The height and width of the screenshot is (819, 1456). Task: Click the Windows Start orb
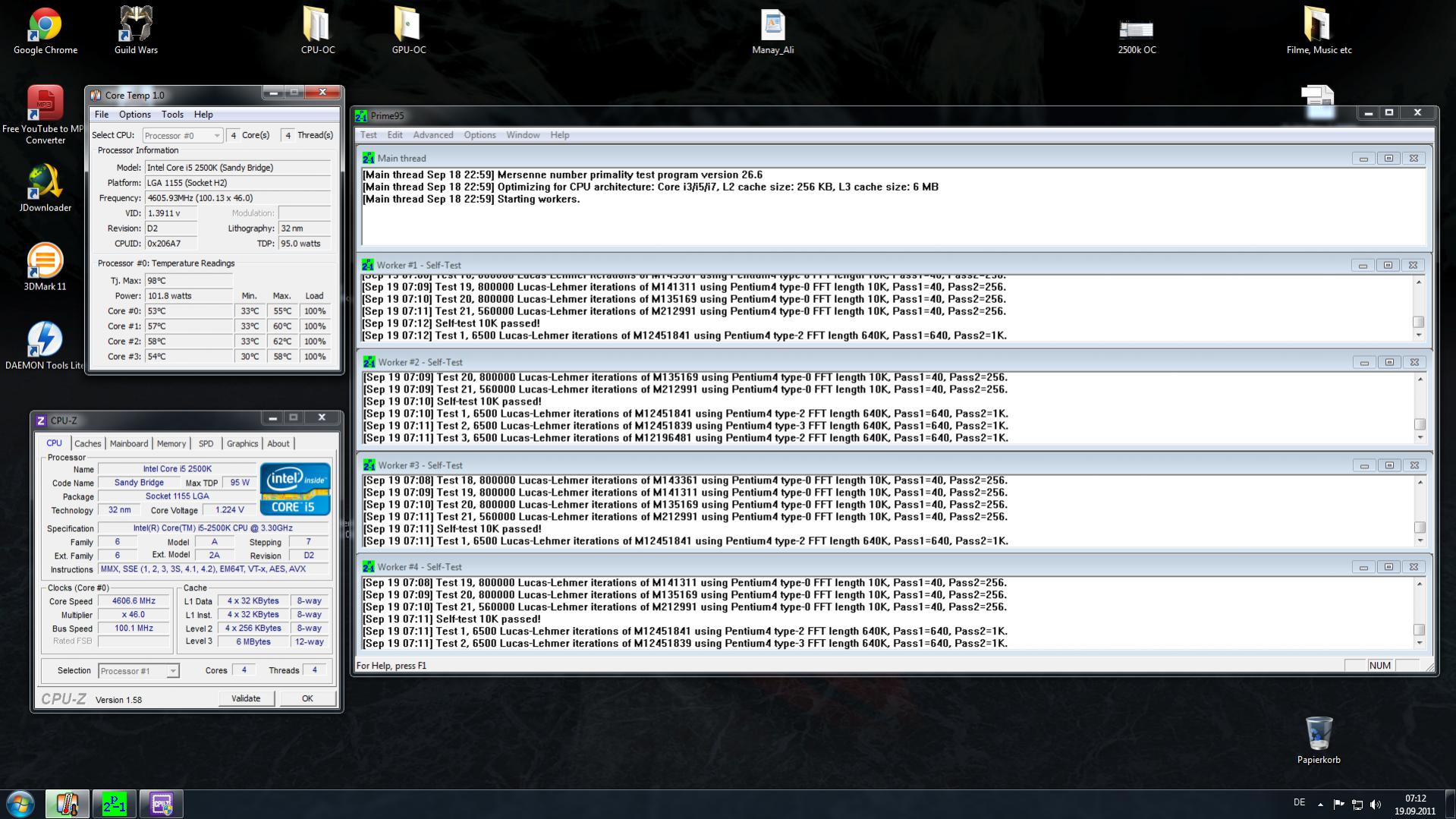point(20,804)
